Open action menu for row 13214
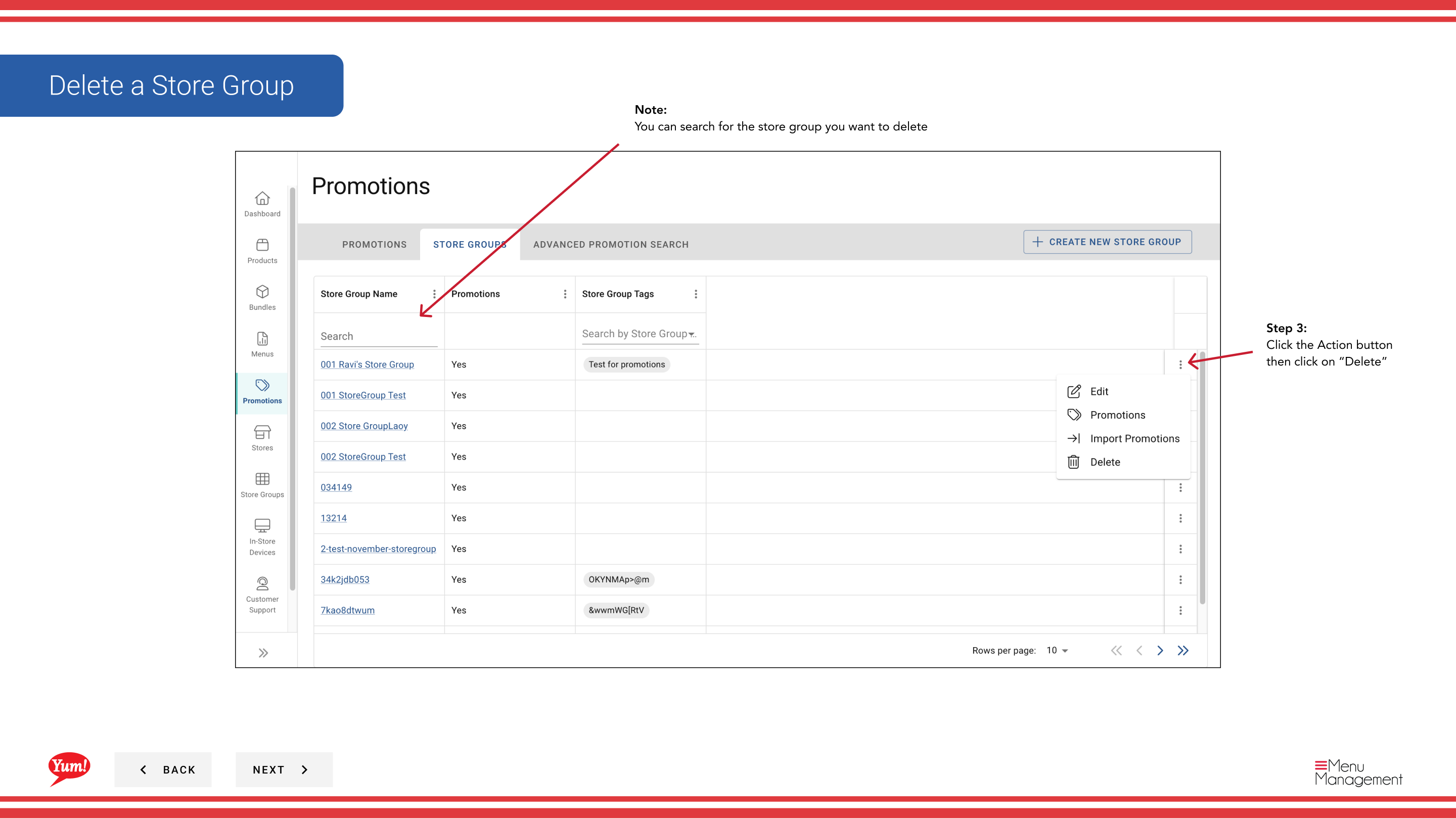The width and height of the screenshot is (1456, 819). tap(1180, 518)
